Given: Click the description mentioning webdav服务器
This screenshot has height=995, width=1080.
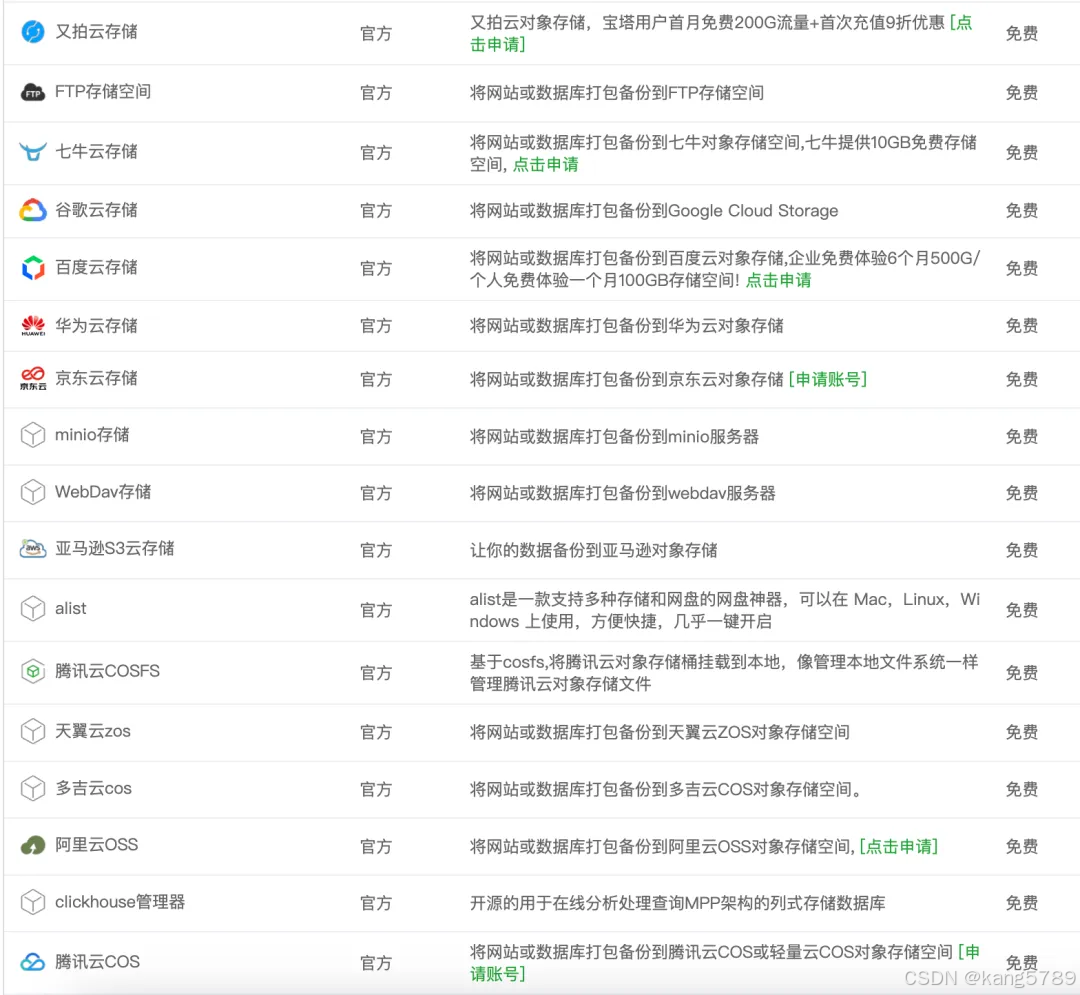Looking at the screenshot, I should 623,494.
